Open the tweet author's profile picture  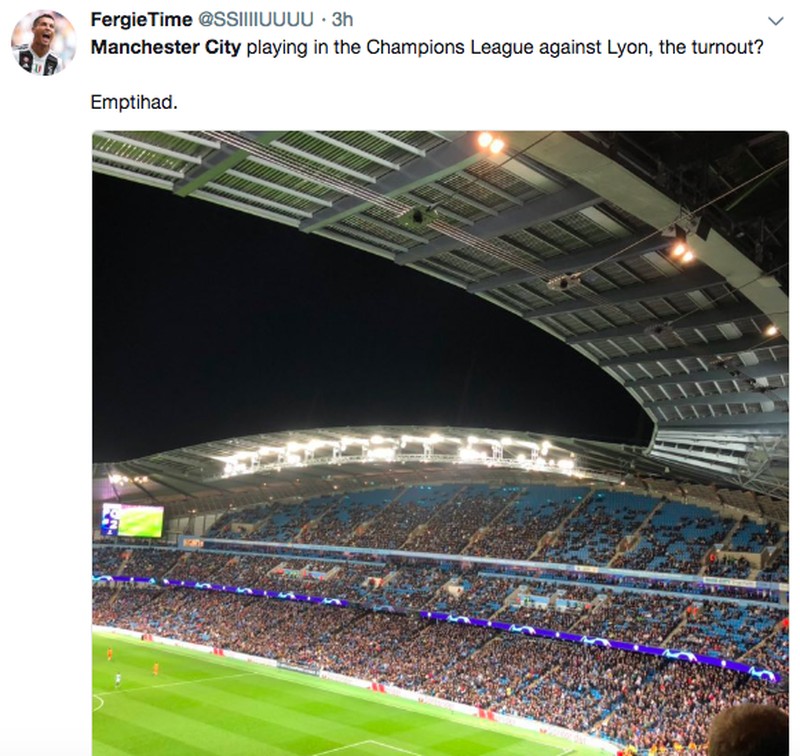43,43
